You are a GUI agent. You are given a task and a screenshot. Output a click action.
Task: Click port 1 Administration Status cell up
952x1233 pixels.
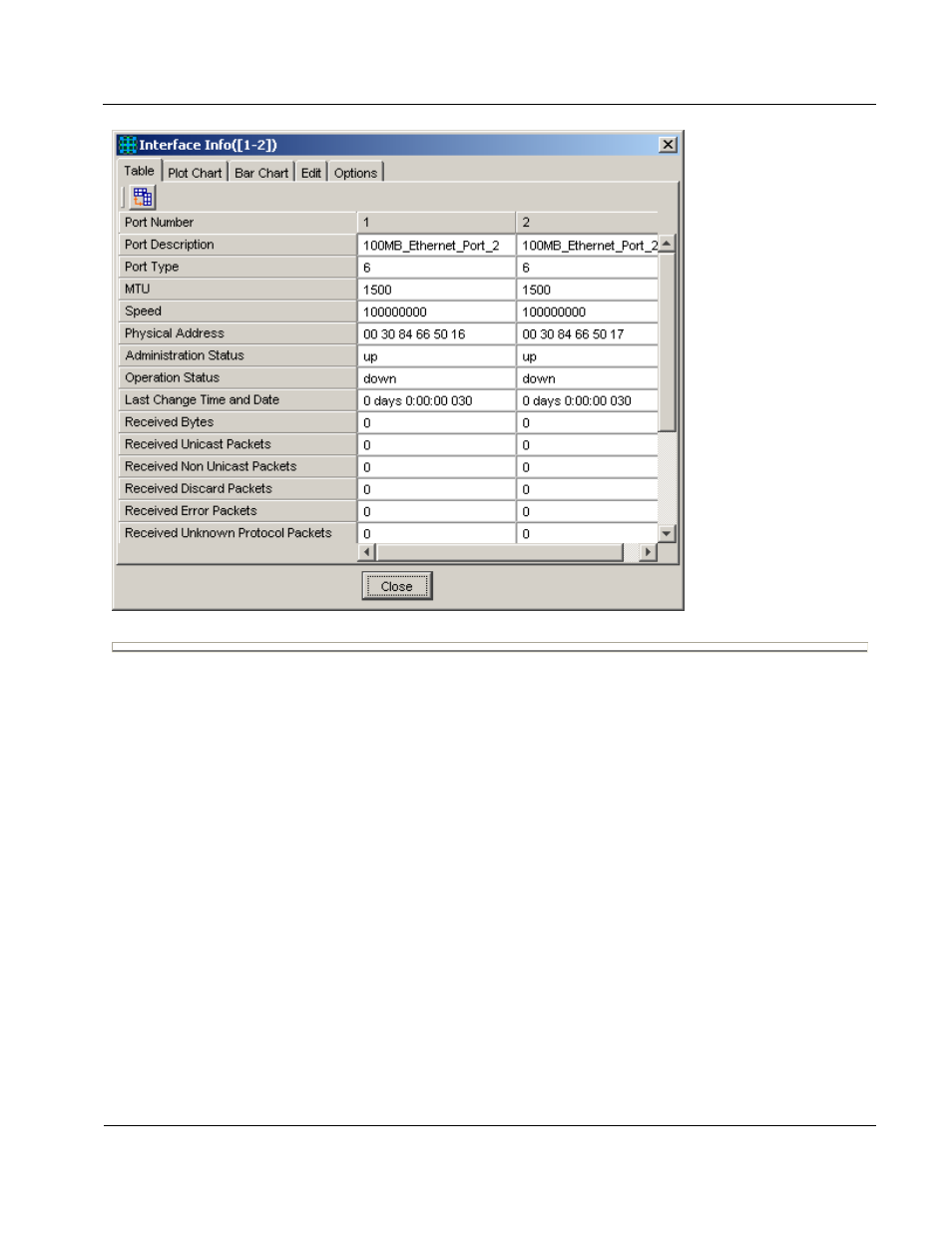coord(436,356)
